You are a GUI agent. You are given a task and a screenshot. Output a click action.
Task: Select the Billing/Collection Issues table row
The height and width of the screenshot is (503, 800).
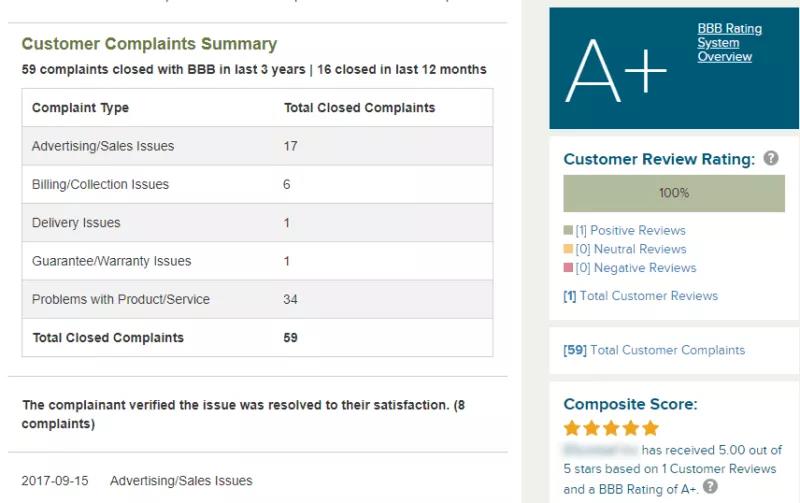pyautogui.click(x=257, y=185)
